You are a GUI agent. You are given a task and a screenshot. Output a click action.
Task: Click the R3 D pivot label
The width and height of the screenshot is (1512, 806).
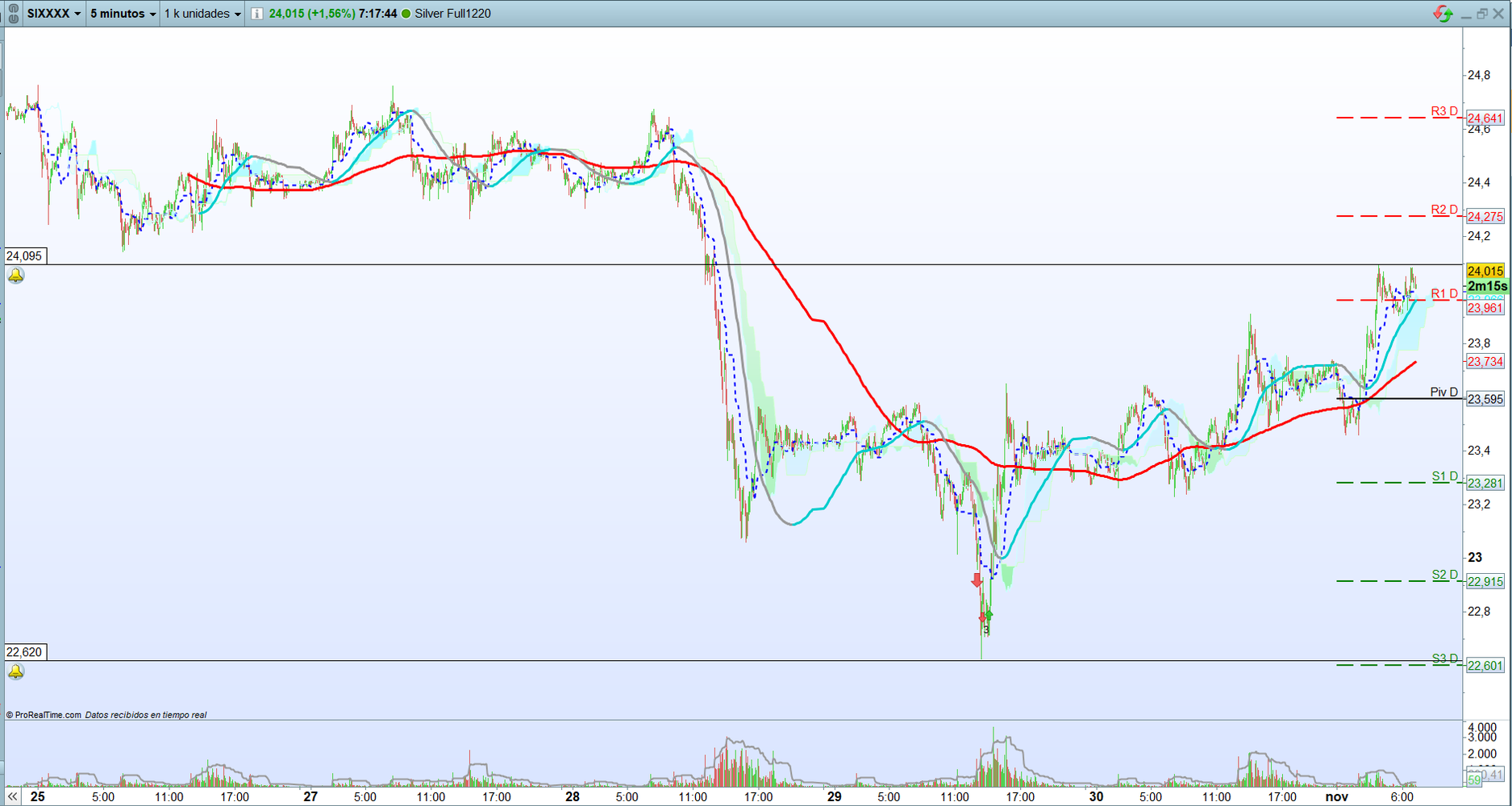point(1444,111)
